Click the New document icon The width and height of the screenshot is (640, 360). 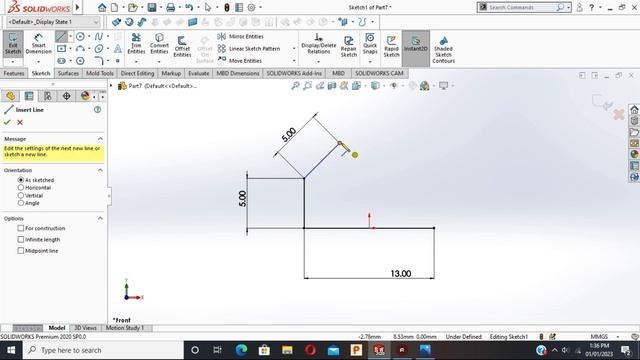coord(115,7)
